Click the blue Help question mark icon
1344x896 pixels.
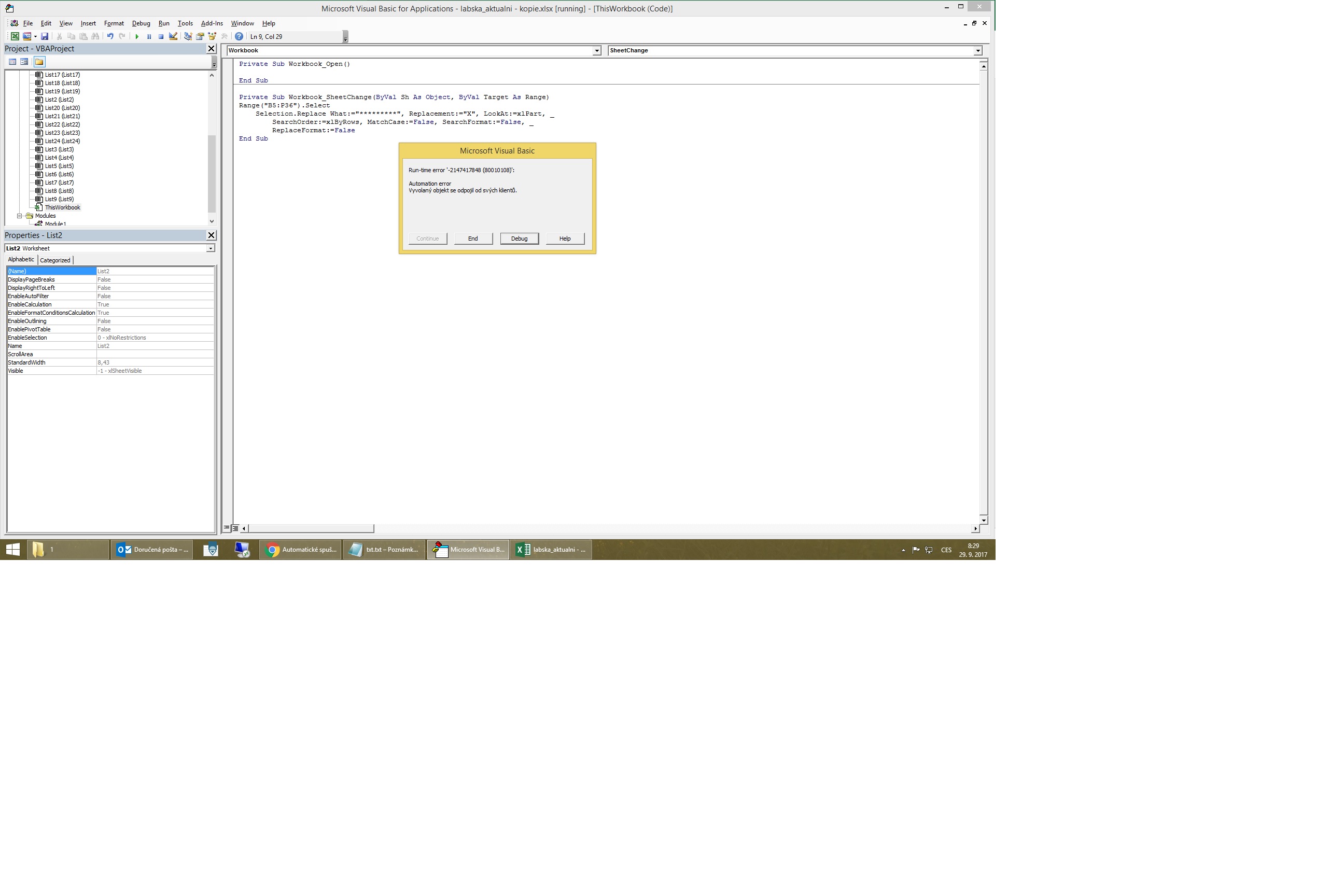click(239, 37)
